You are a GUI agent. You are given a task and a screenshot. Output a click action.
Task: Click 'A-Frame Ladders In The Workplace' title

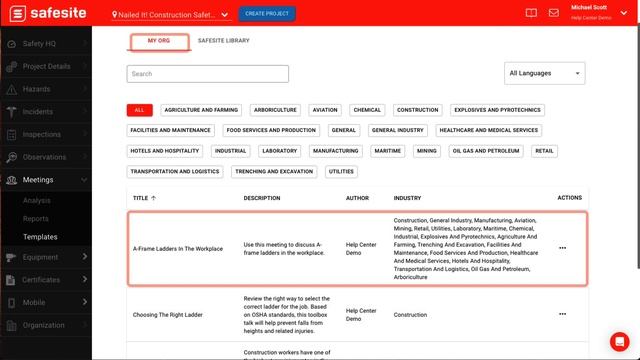(x=178, y=249)
